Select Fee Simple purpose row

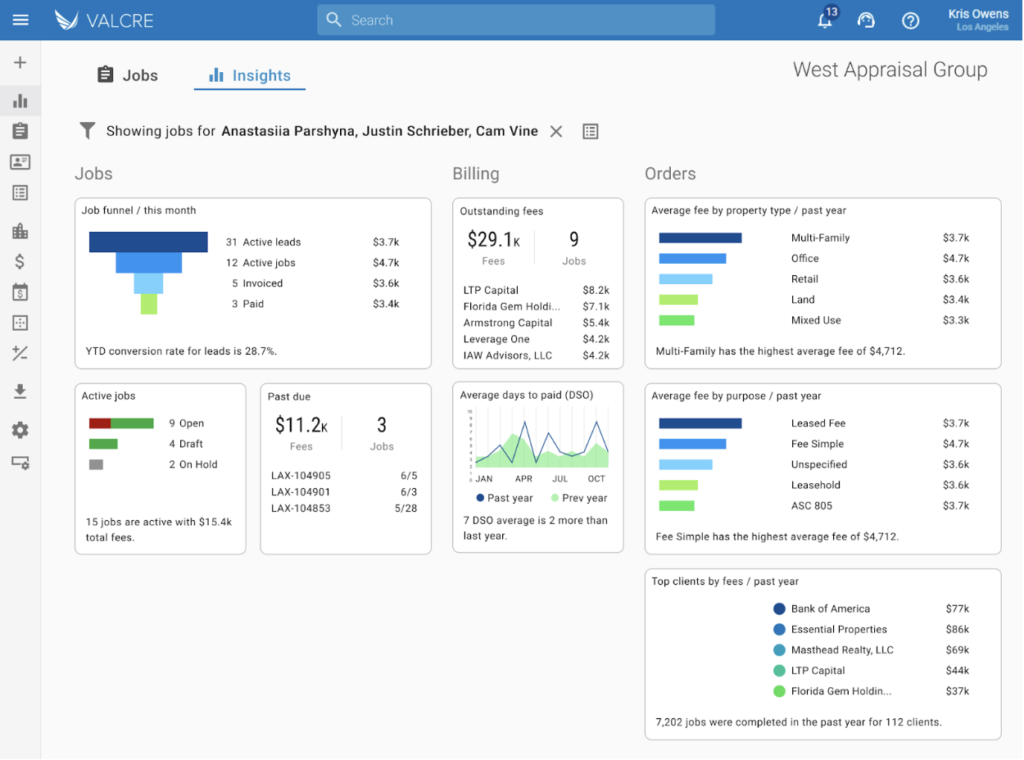(x=814, y=444)
